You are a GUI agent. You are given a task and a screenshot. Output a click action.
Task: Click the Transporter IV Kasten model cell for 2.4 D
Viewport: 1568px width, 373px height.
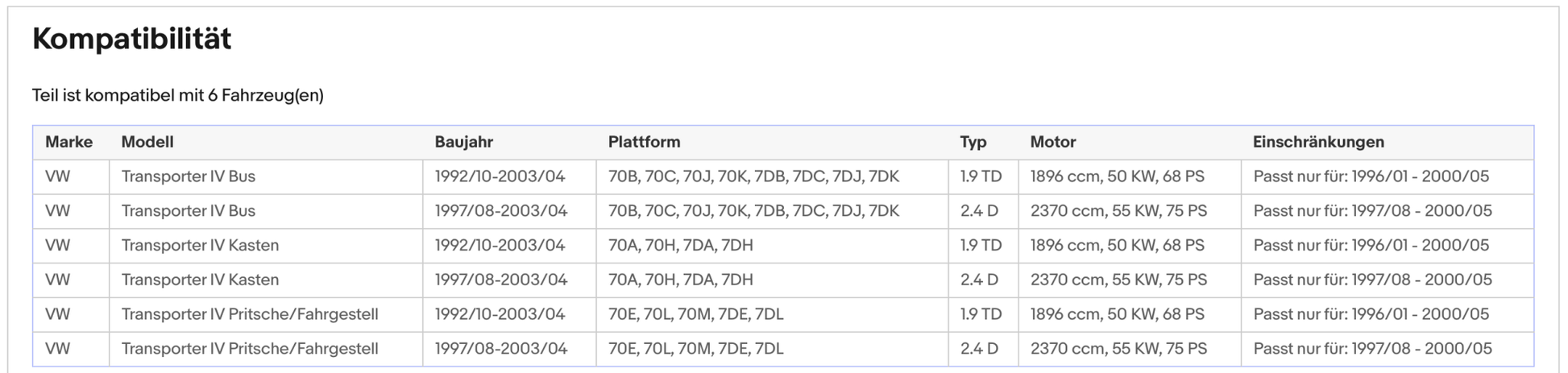[x=200, y=280]
